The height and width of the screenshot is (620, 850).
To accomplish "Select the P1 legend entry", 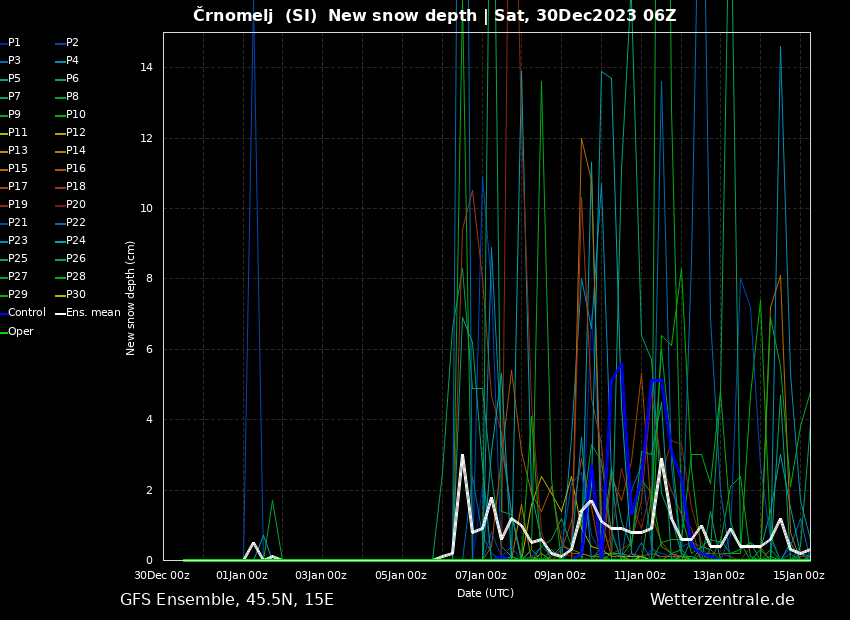I will (x=14, y=43).
